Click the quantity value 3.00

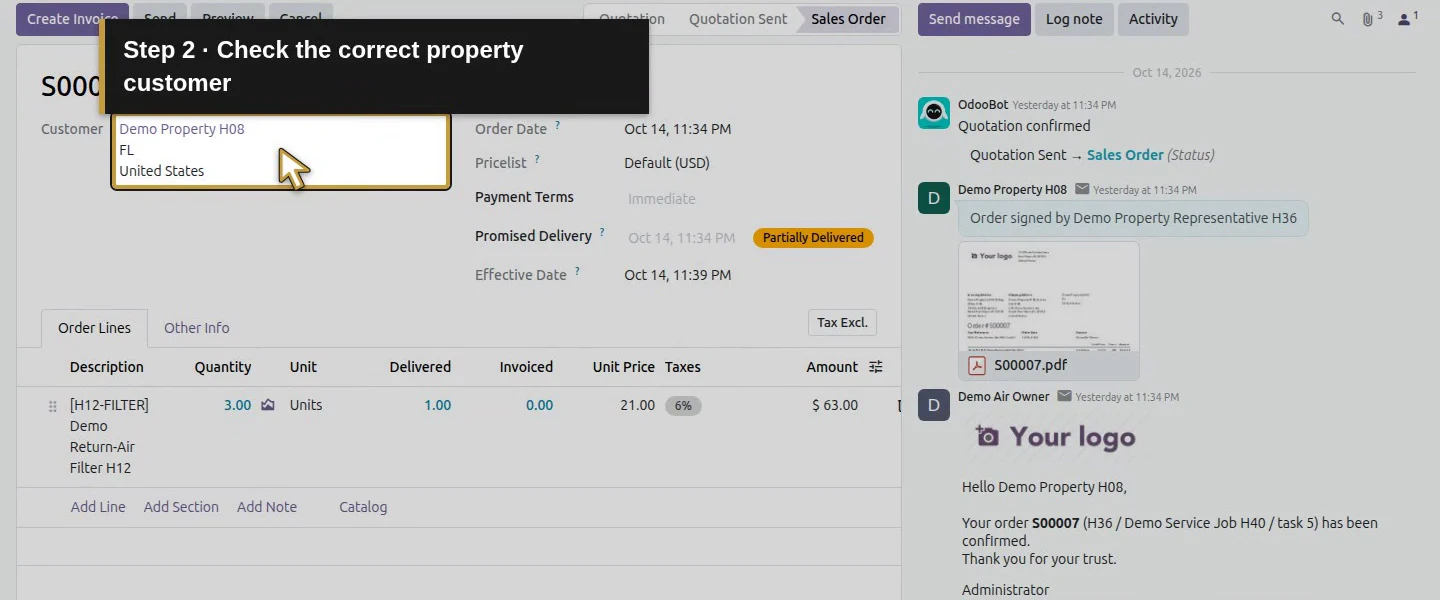(237, 405)
